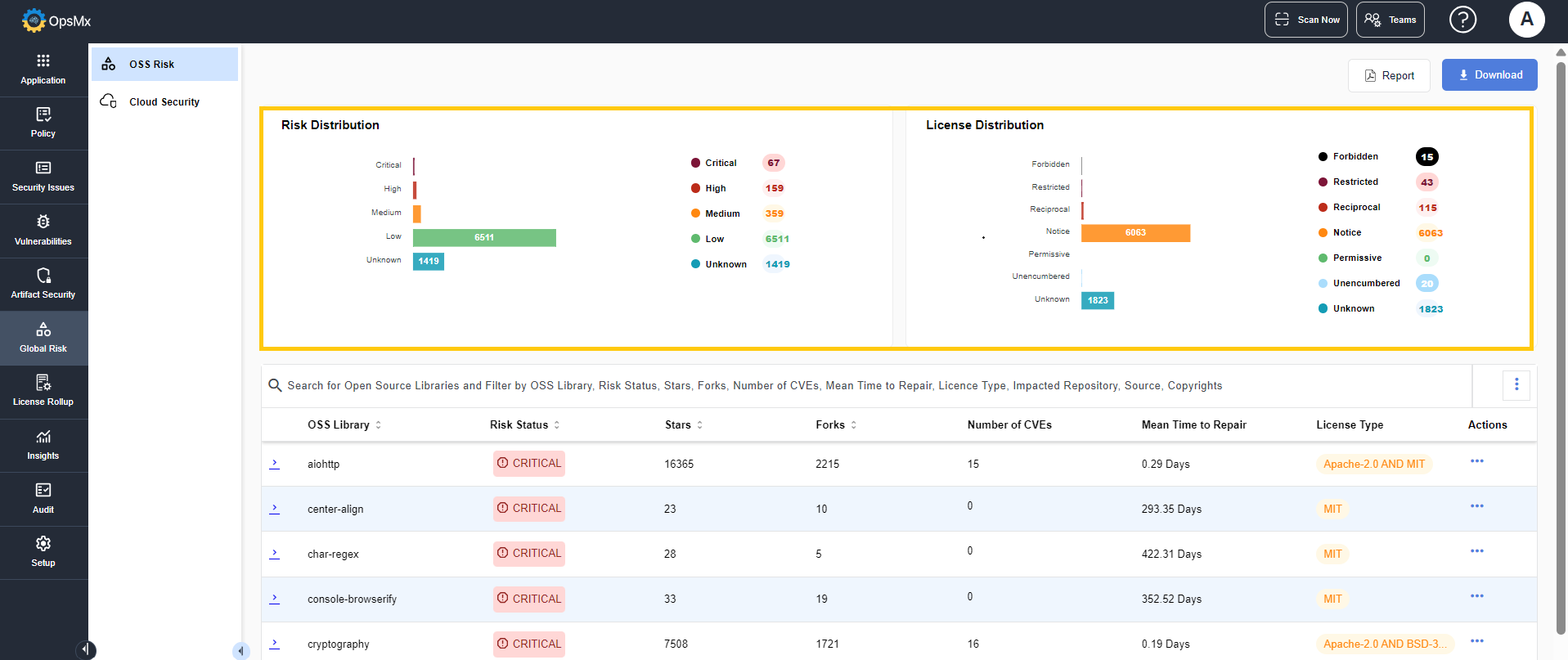The image size is (1568, 660).
Task: Open the License Rollup page
Action: point(43,391)
